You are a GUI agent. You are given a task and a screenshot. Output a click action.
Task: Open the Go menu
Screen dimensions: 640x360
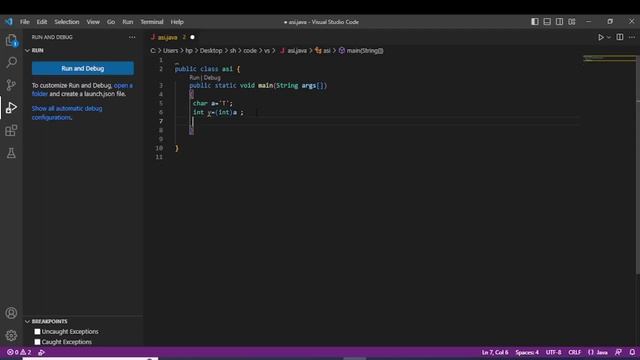tap(111, 22)
